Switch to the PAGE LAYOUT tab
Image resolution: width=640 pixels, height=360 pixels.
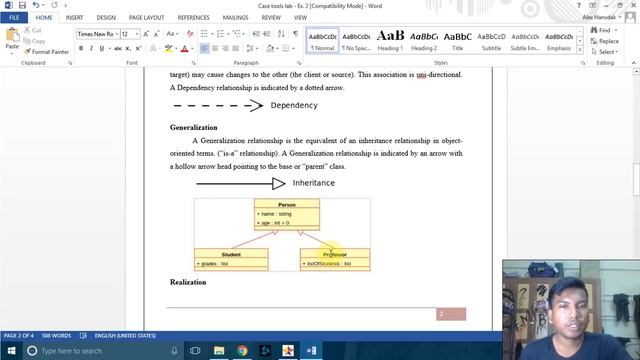(x=147, y=18)
